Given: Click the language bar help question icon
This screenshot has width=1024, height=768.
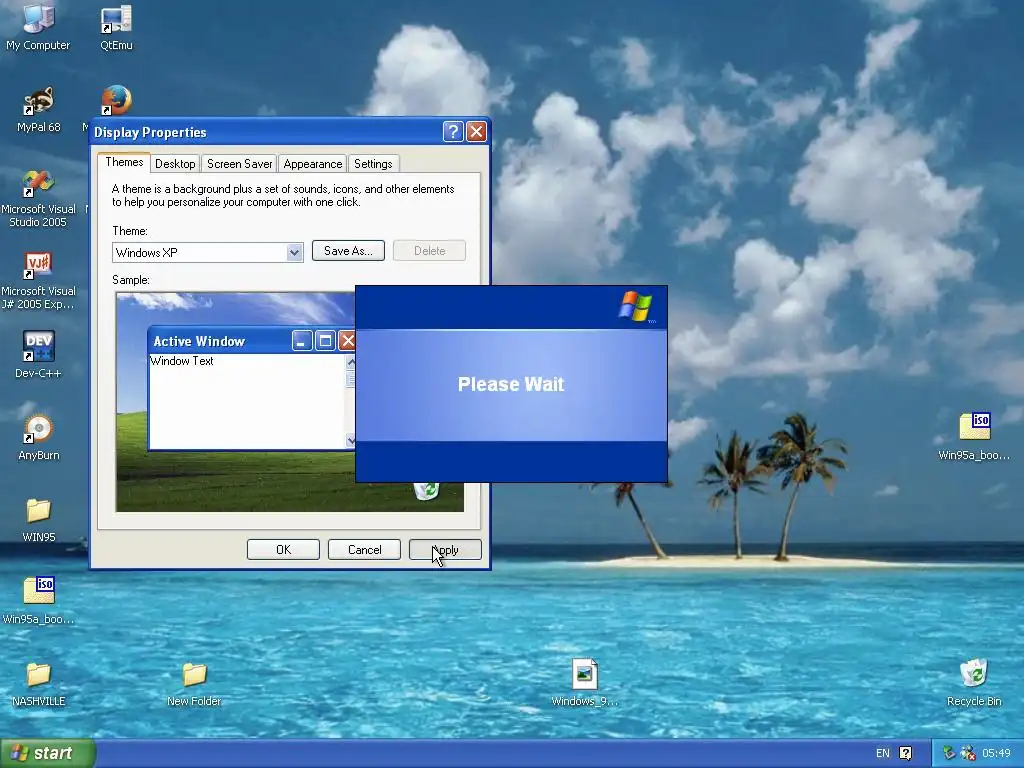Looking at the screenshot, I should pos(906,753).
